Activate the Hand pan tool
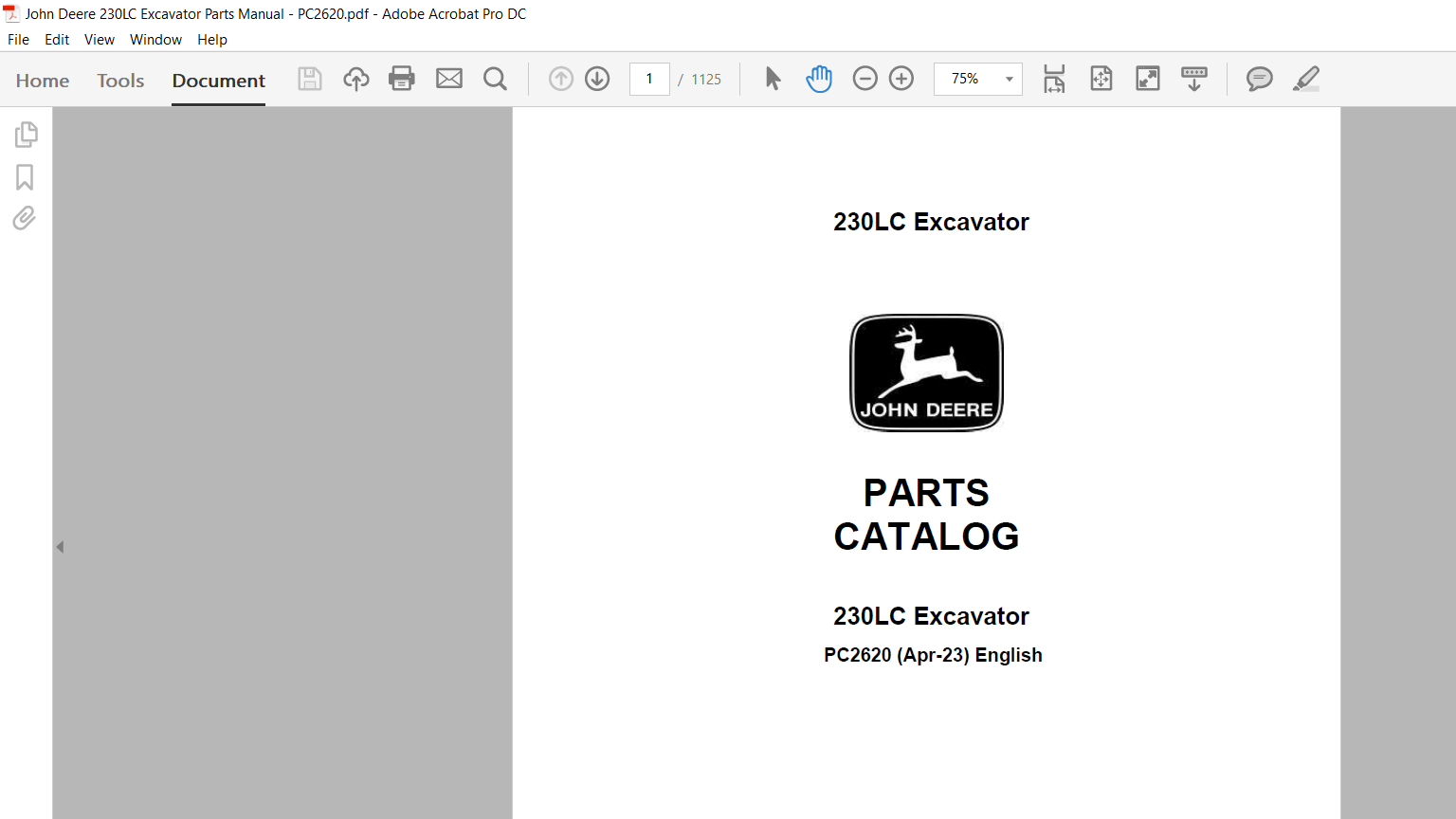Viewport: 1456px width, 819px height. [819, 79]
